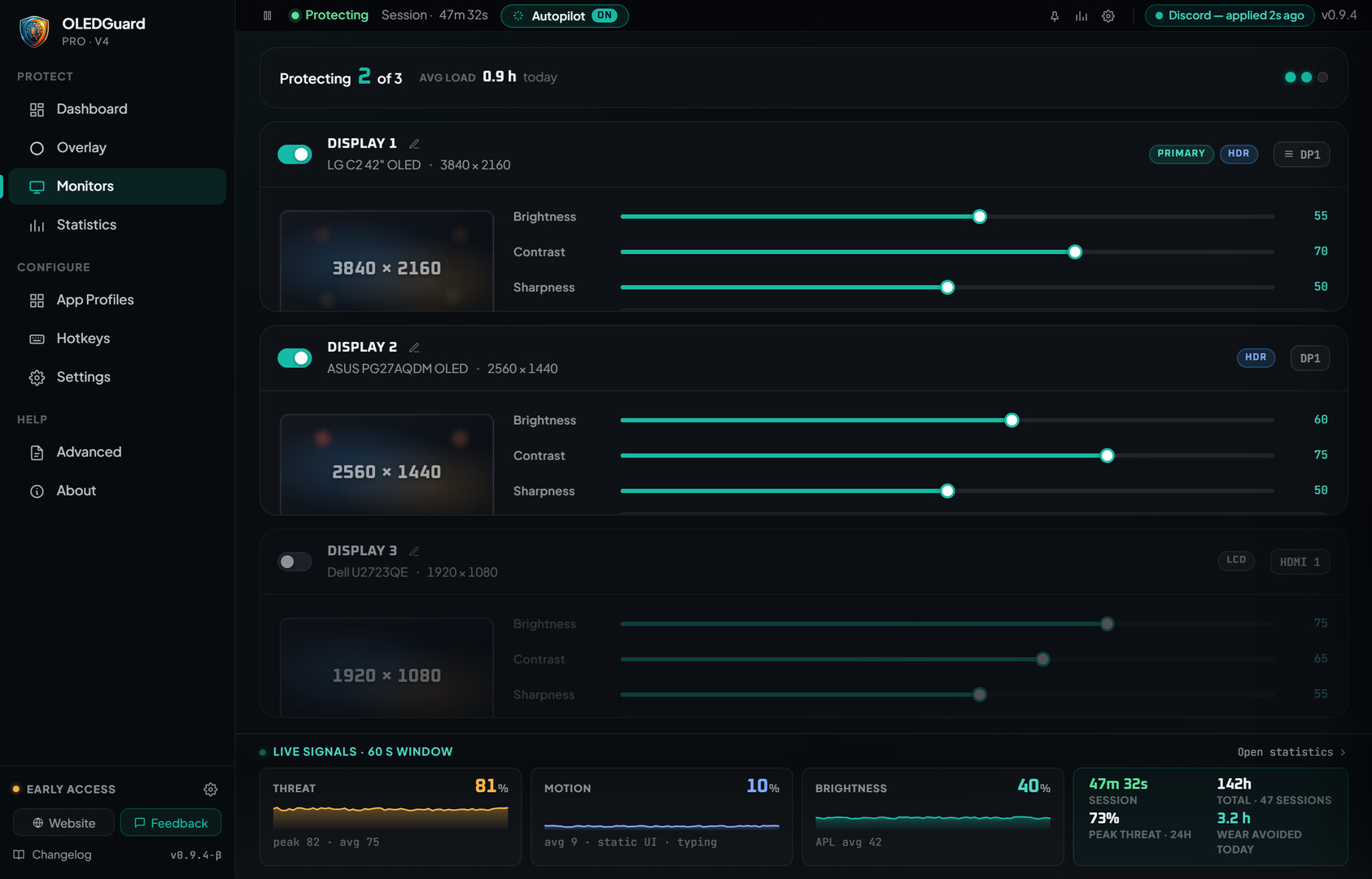The image size is (1372, 879).
Task: Select Monitors in sidebar
Action: (117, 186)
